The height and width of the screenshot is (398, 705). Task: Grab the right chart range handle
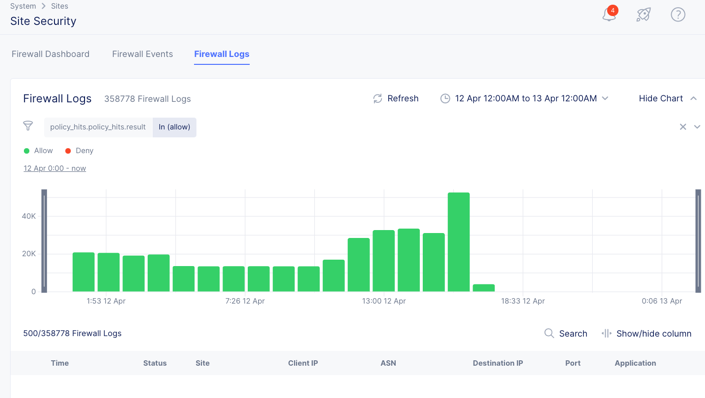tap(698, 241)
